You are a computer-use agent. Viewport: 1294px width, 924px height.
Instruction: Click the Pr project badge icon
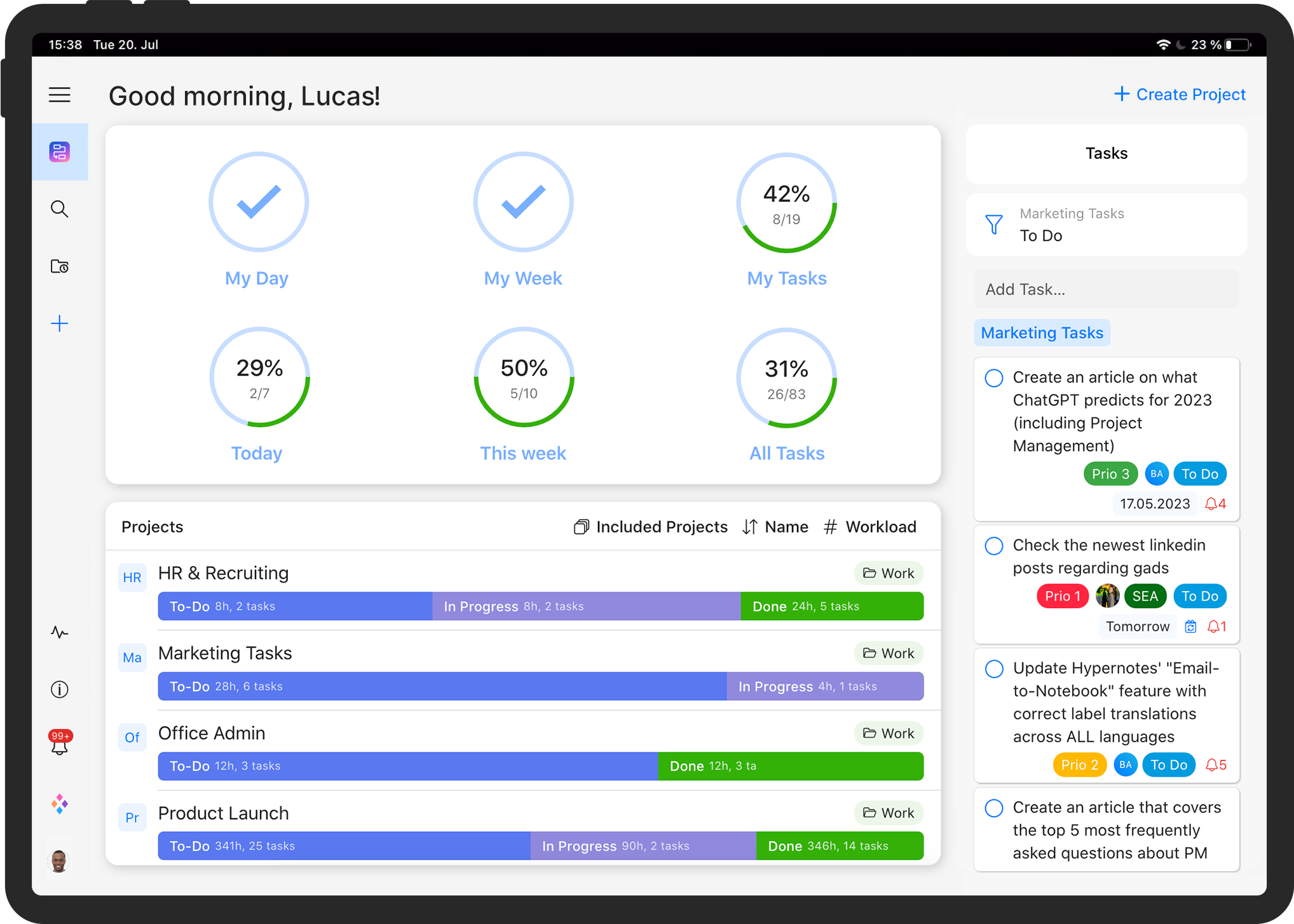[132, 818]
